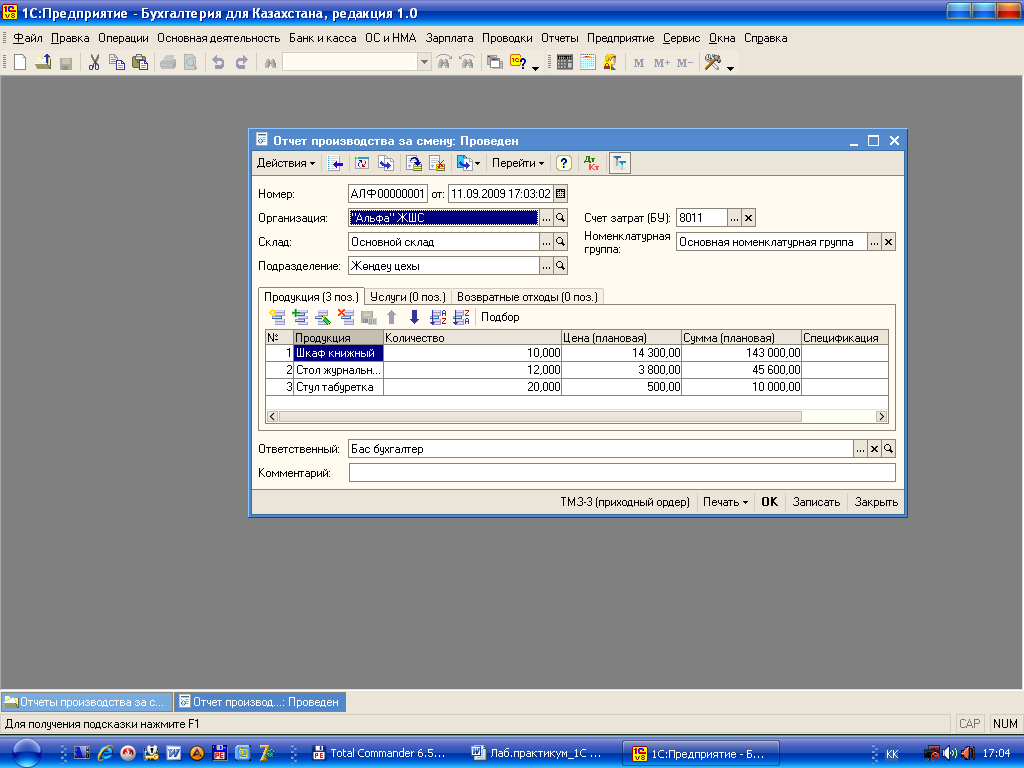
Task: Expand the search combo box dropdown arrow
Action: pyautogui.click(x=424, y=63)
